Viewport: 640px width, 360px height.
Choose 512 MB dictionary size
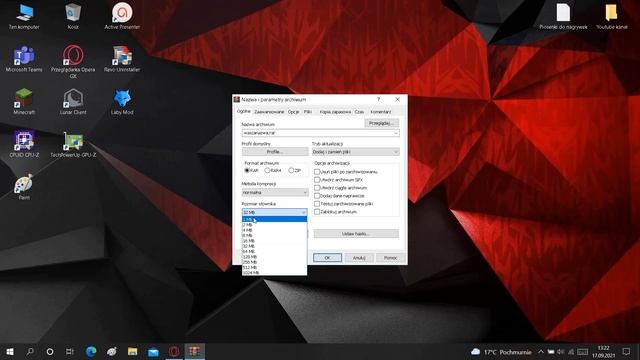(x=274, y=267)
